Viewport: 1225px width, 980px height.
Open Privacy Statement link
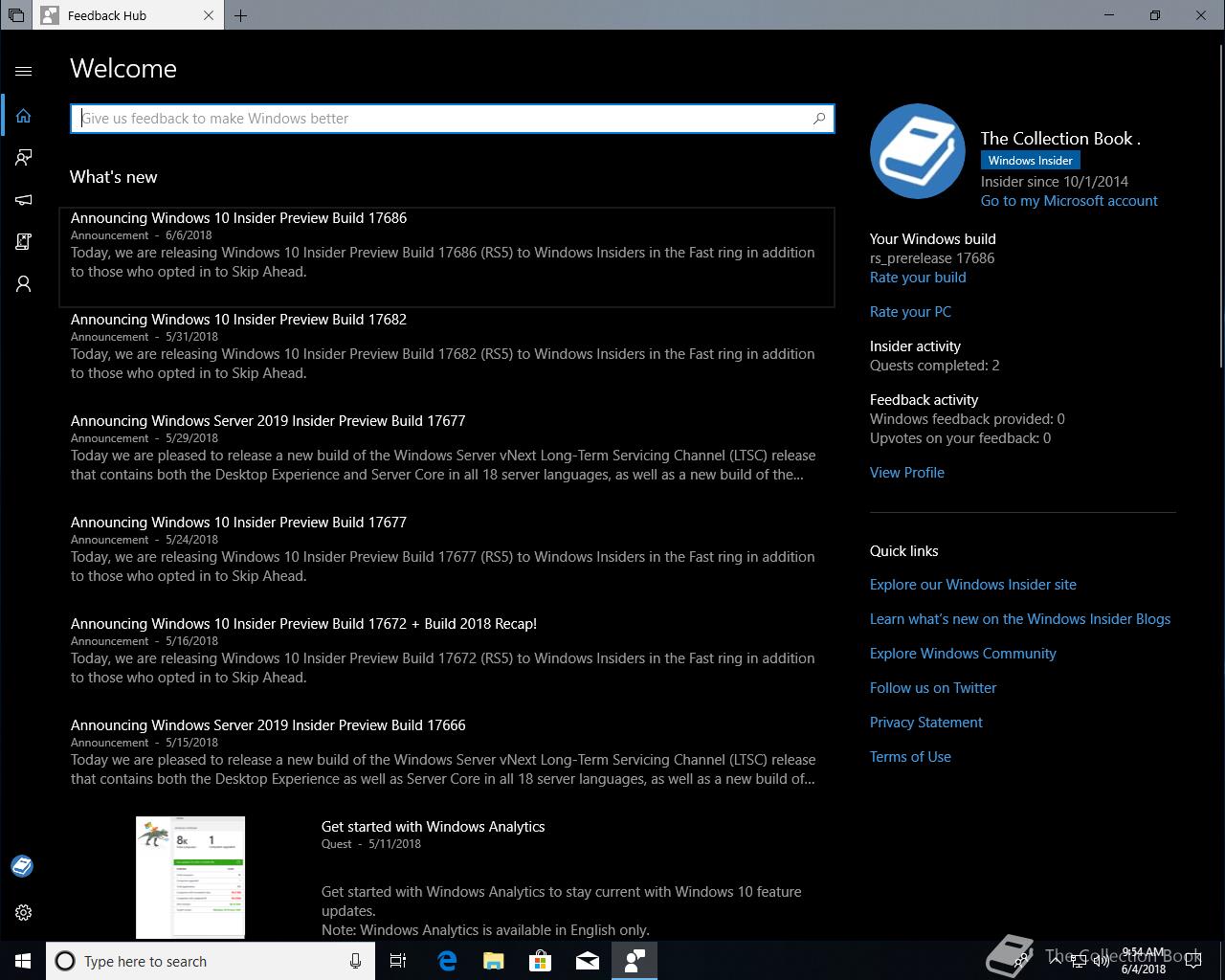tap(926, 723)
